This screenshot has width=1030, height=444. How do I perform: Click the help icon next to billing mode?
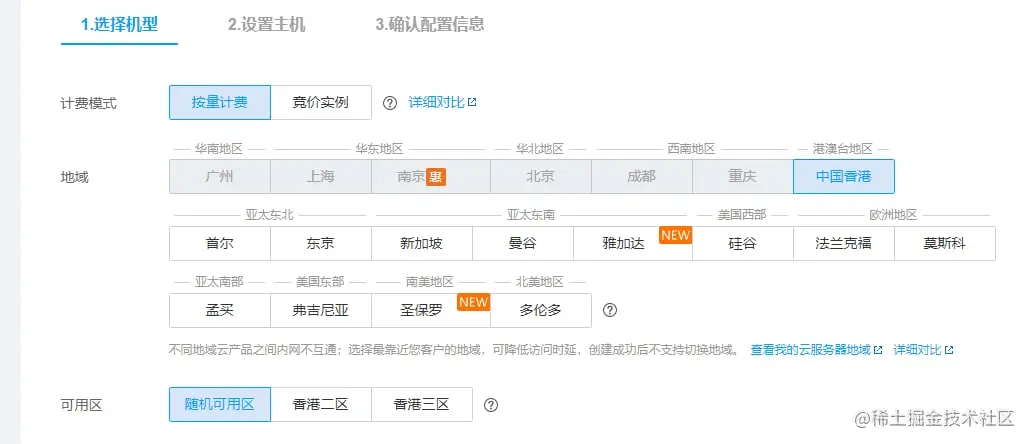(390, 103)
